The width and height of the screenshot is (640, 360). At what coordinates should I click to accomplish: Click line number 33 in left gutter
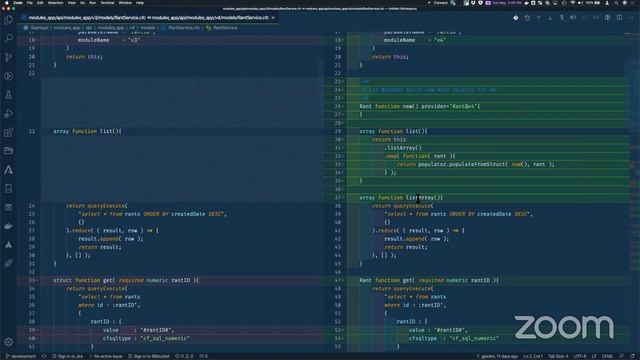pos(31,280)
